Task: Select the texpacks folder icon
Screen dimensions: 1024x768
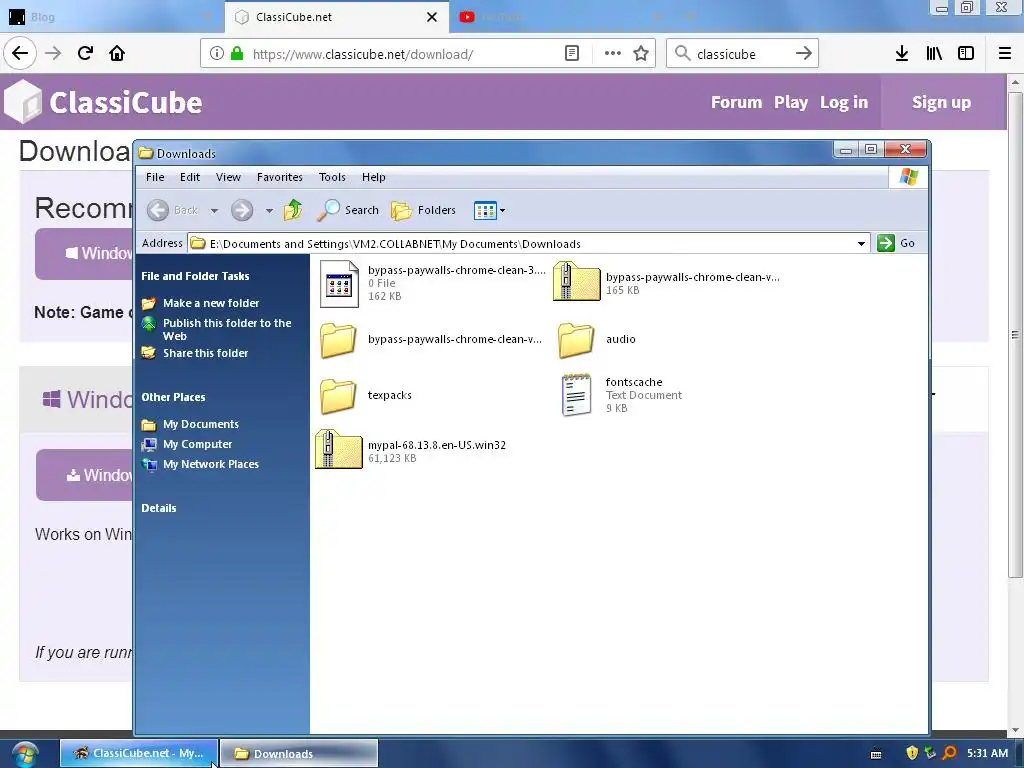Action: [x=338, y=395]
